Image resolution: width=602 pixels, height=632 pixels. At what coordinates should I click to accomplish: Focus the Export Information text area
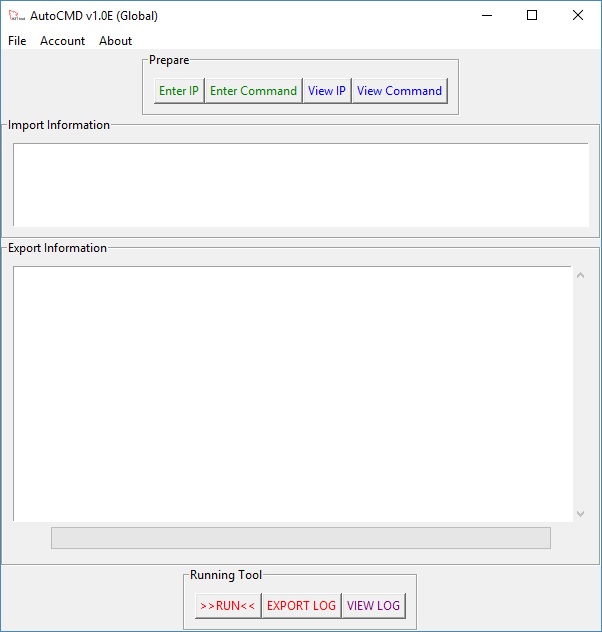tap(293, 394)
